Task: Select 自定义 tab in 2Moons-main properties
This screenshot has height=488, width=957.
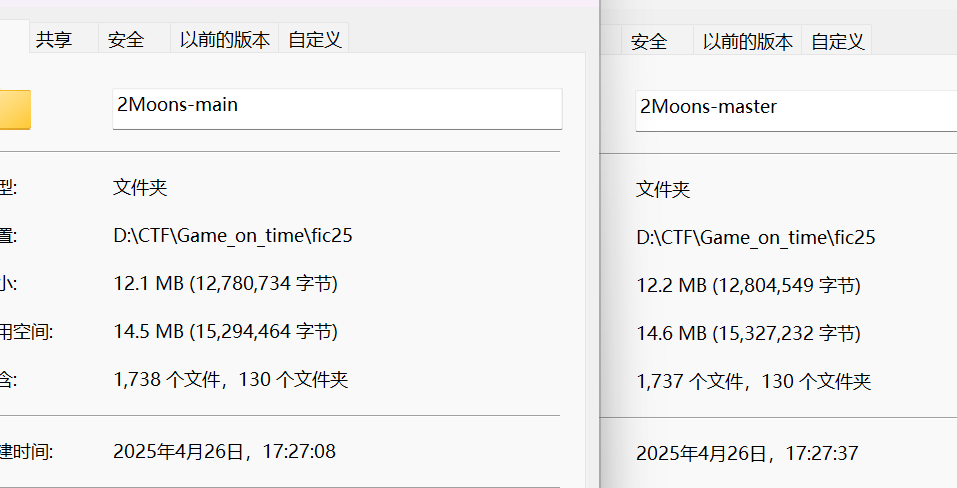Action: point(314,40)
